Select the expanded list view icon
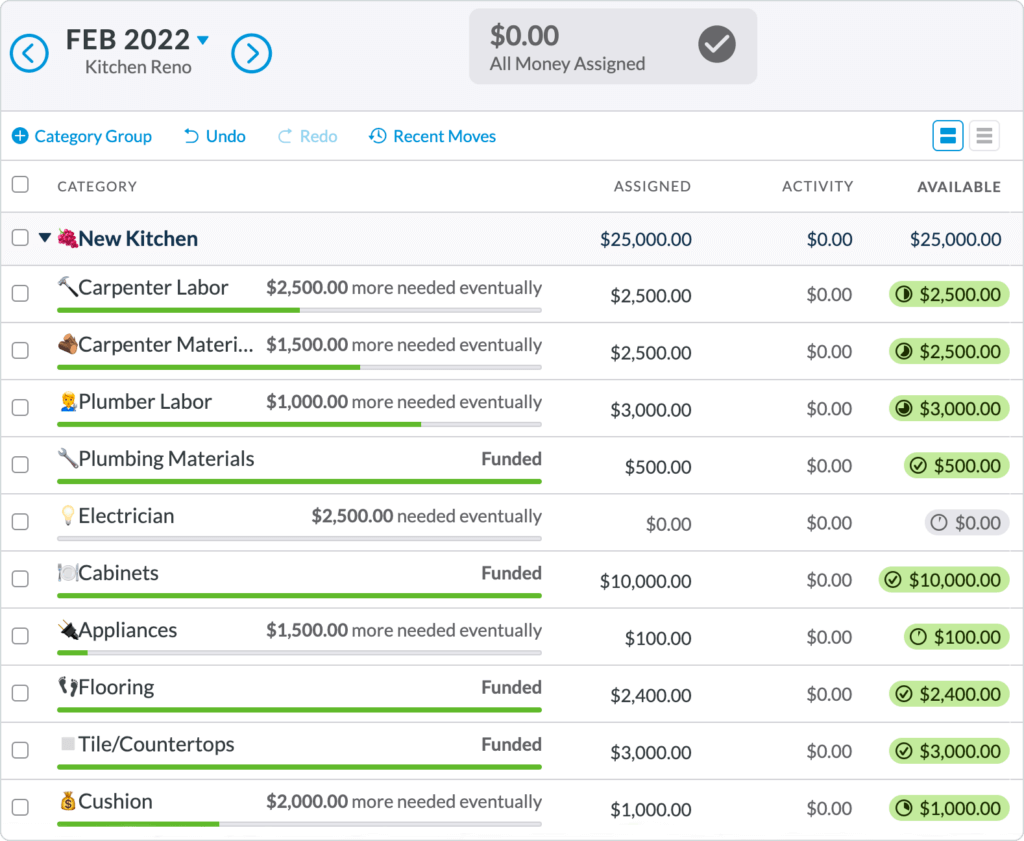 point(948,136)
